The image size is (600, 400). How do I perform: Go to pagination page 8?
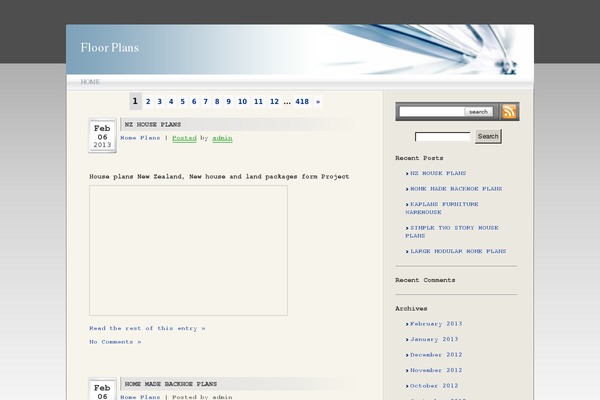pyautogui.click(x=217, y=101)
